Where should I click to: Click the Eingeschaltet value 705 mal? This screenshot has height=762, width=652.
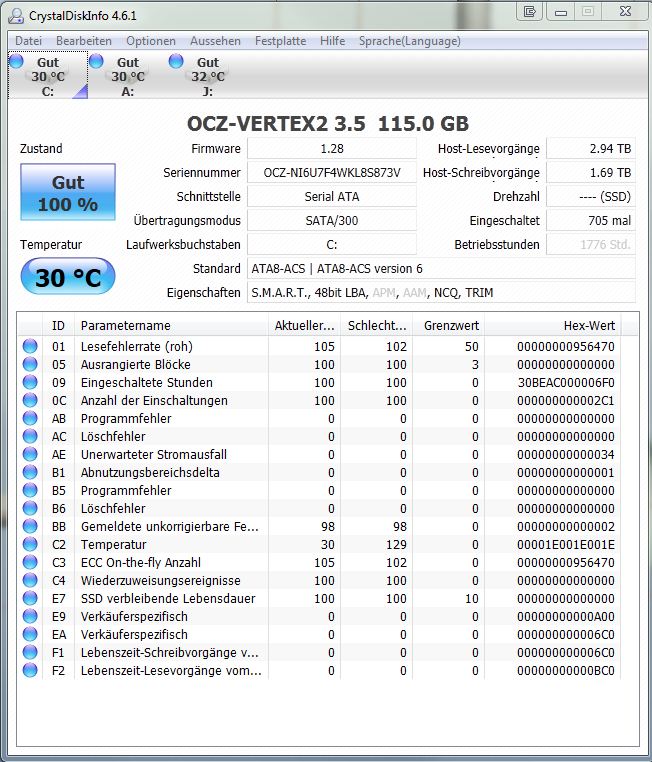tap(591, 221)
